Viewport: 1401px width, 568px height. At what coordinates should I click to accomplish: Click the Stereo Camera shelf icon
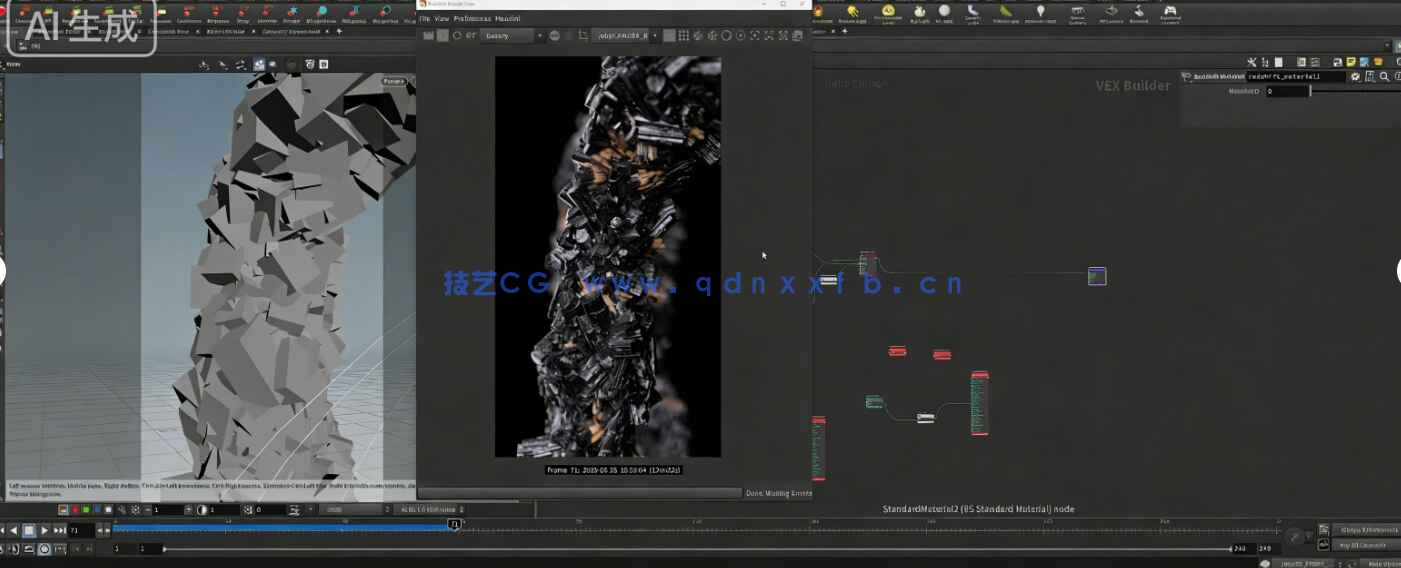[x=1077, y=13]
